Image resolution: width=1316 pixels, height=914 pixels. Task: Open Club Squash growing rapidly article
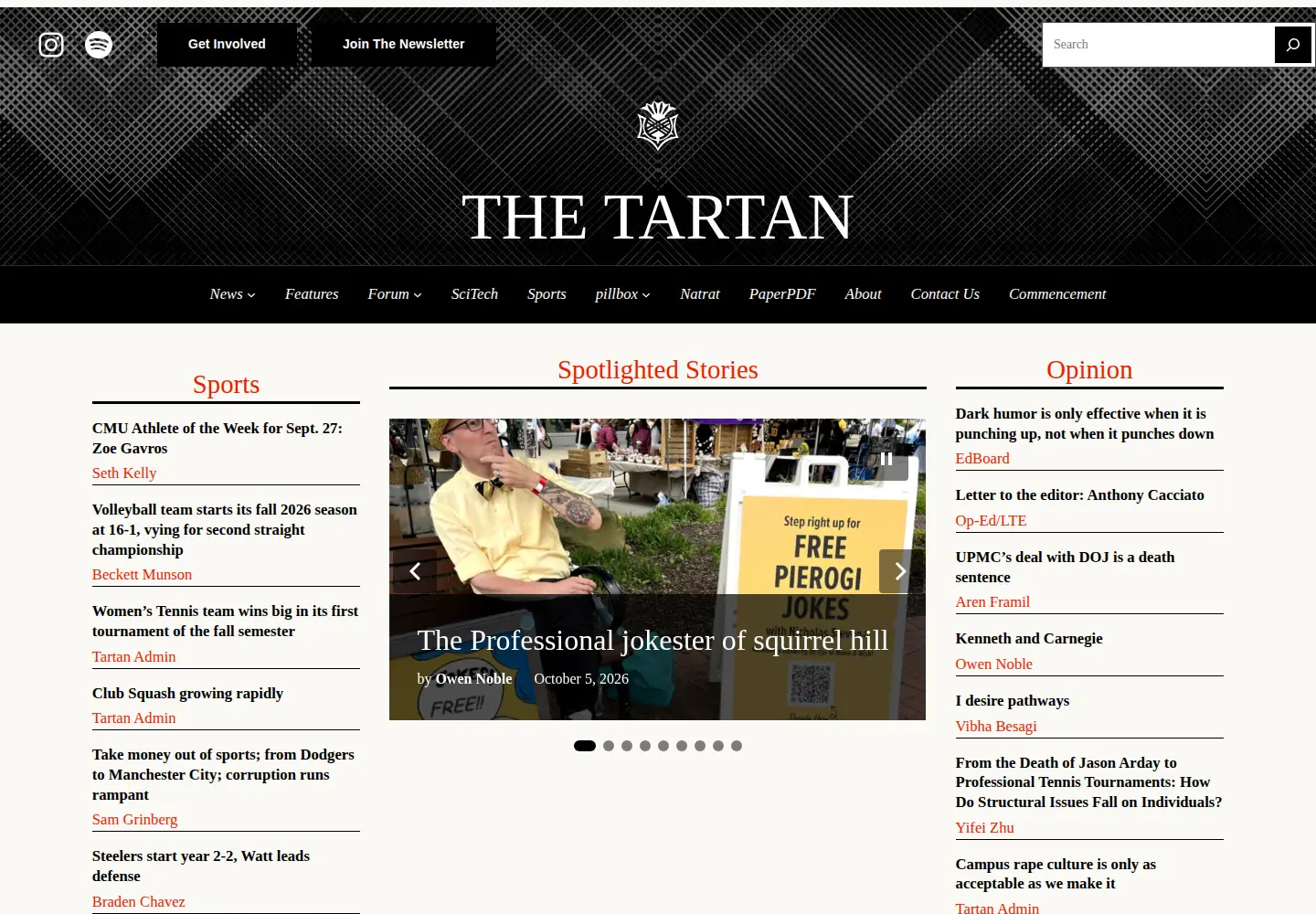tap(187, 693)
